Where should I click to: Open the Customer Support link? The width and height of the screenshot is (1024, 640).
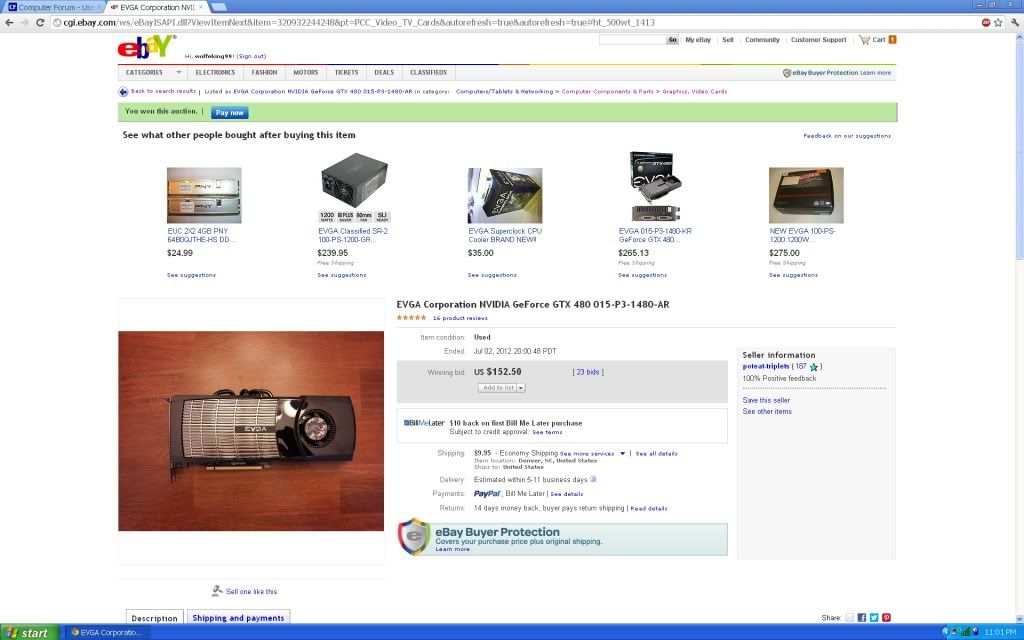(x=818, y=40)
